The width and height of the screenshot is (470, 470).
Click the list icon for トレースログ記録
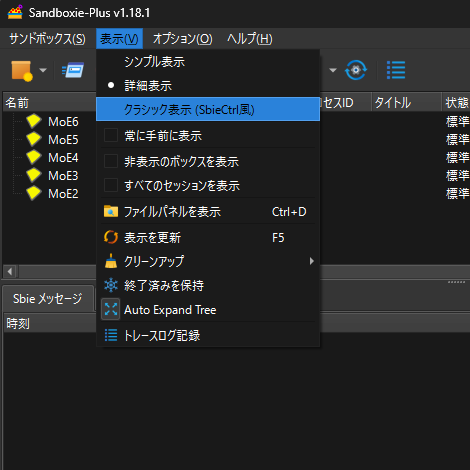111,335
